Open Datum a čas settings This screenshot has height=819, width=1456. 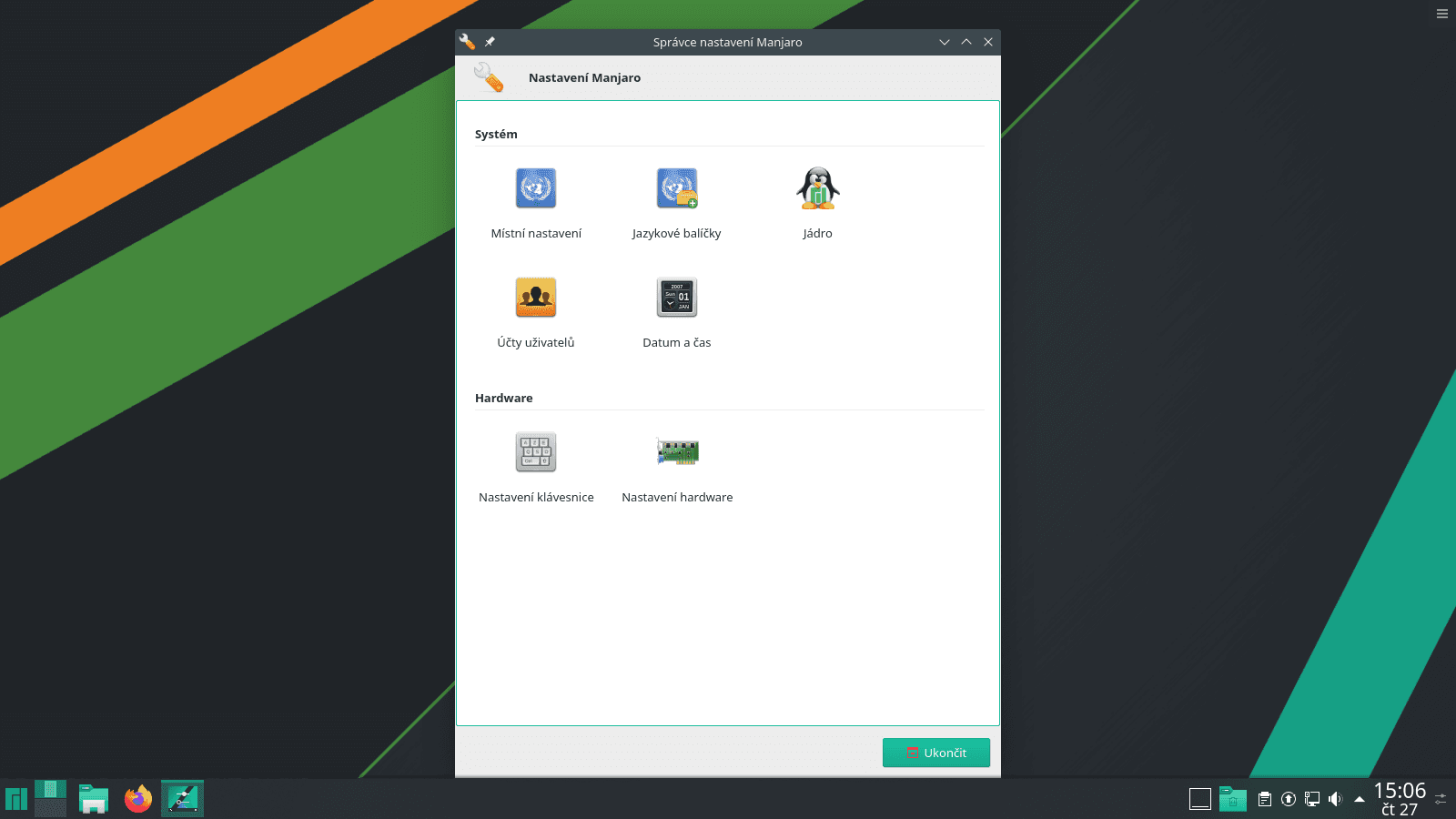[677, 313]
